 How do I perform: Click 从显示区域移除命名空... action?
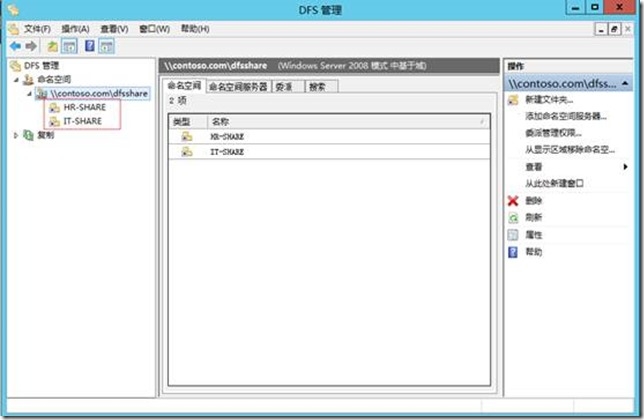point(570,150)
